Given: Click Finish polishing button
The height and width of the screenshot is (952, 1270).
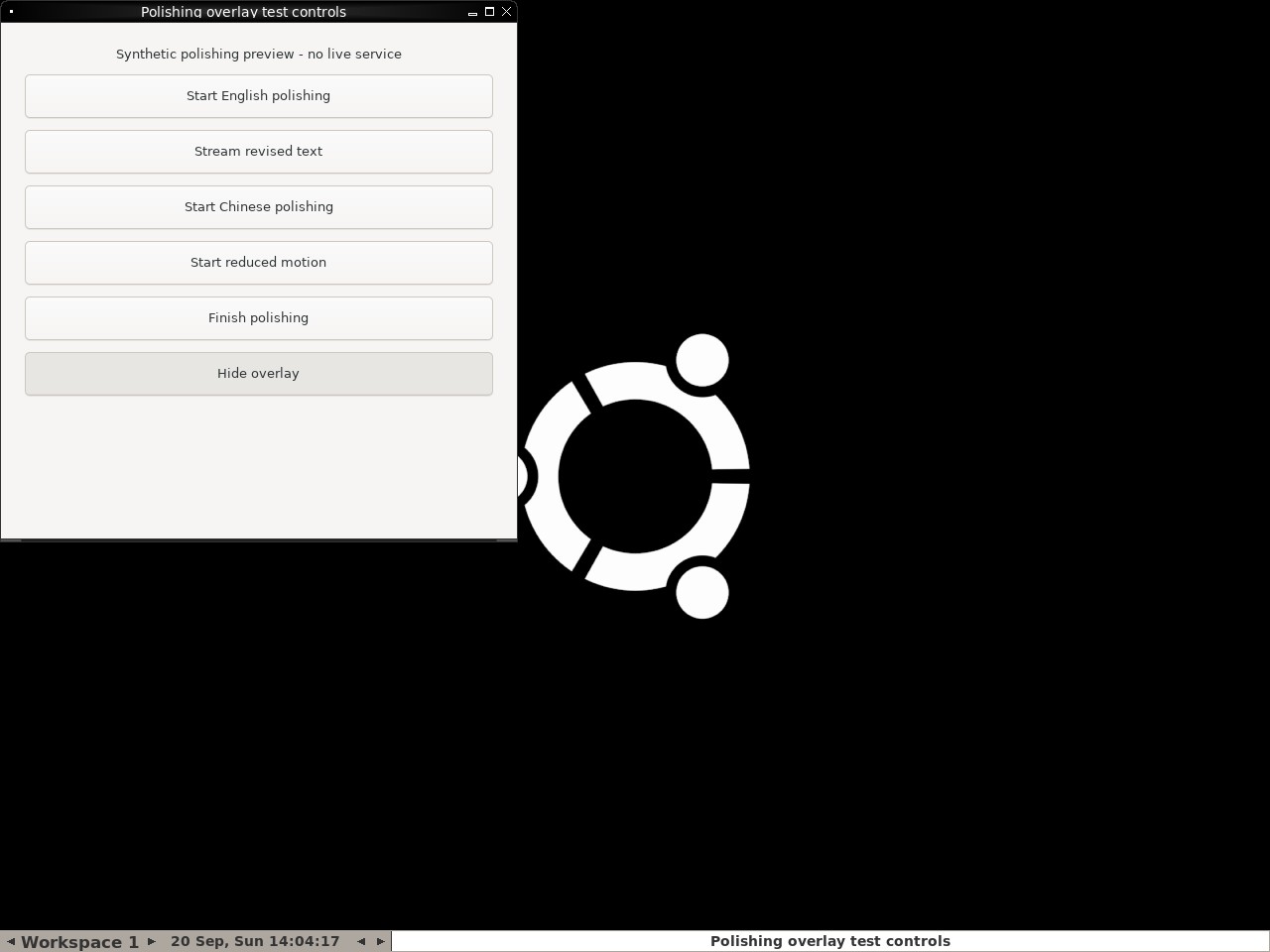Looking at the screenshot, I should [258, 318].
